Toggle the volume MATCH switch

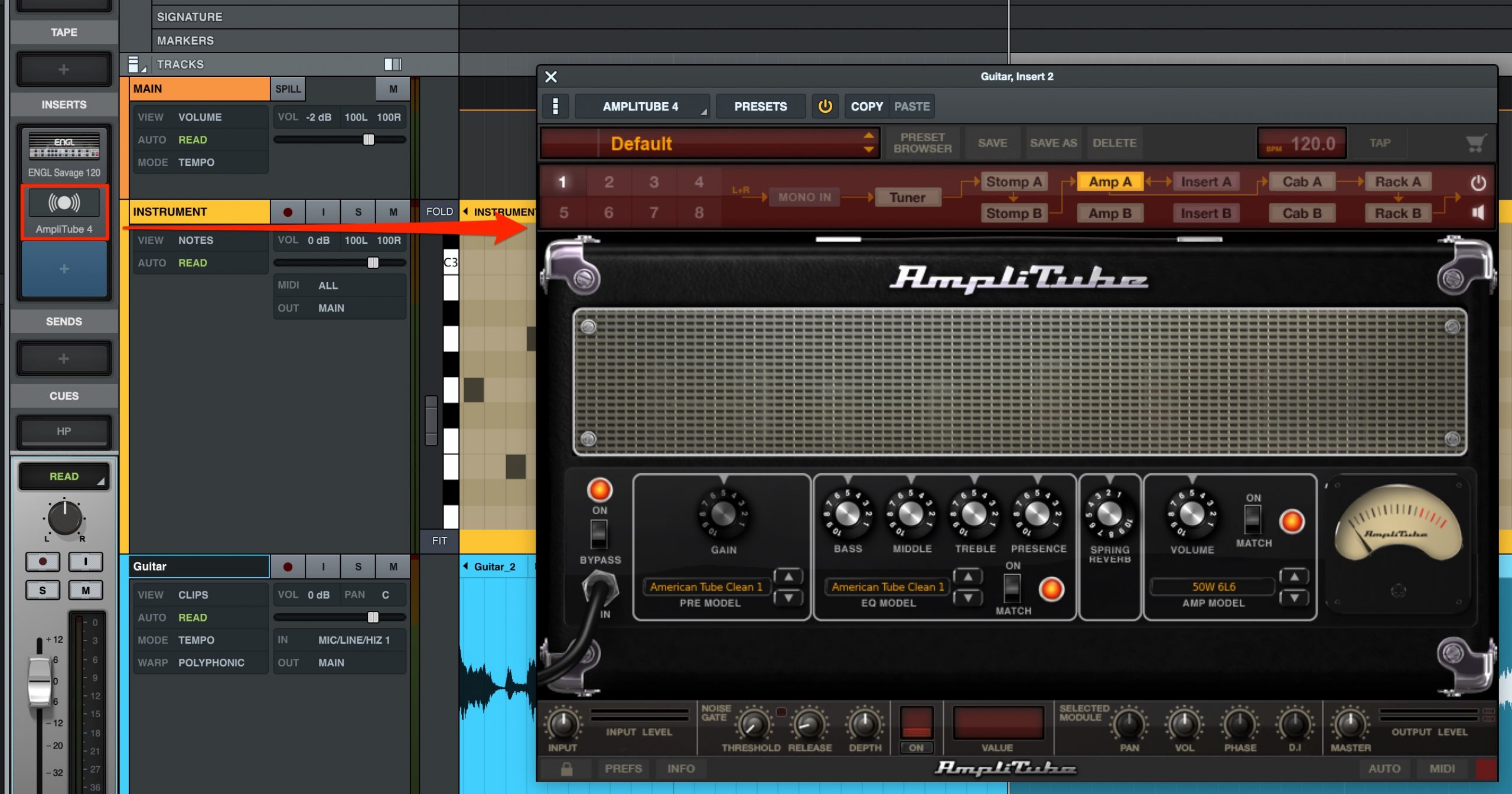coord(1253,520)
